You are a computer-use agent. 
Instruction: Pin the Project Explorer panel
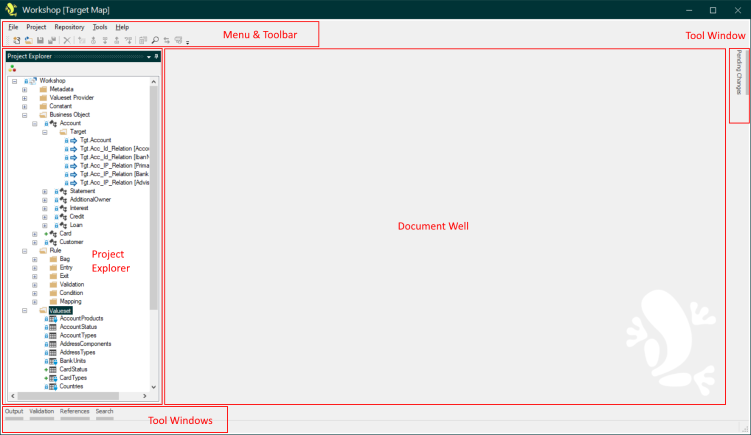click(x=156, y=57)
